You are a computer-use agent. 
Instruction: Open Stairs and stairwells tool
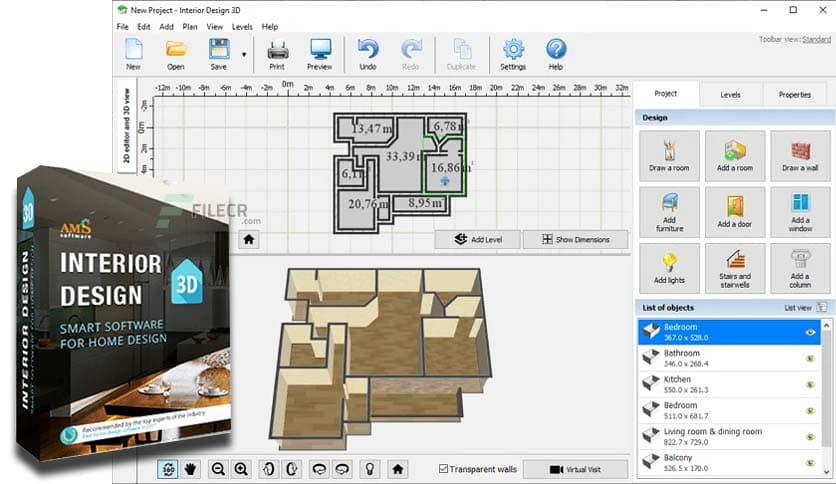pos(735,268)
